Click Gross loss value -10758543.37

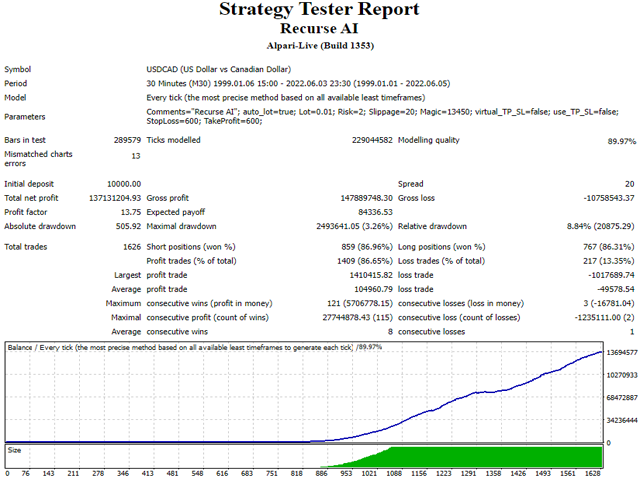(x=609, y=198)
